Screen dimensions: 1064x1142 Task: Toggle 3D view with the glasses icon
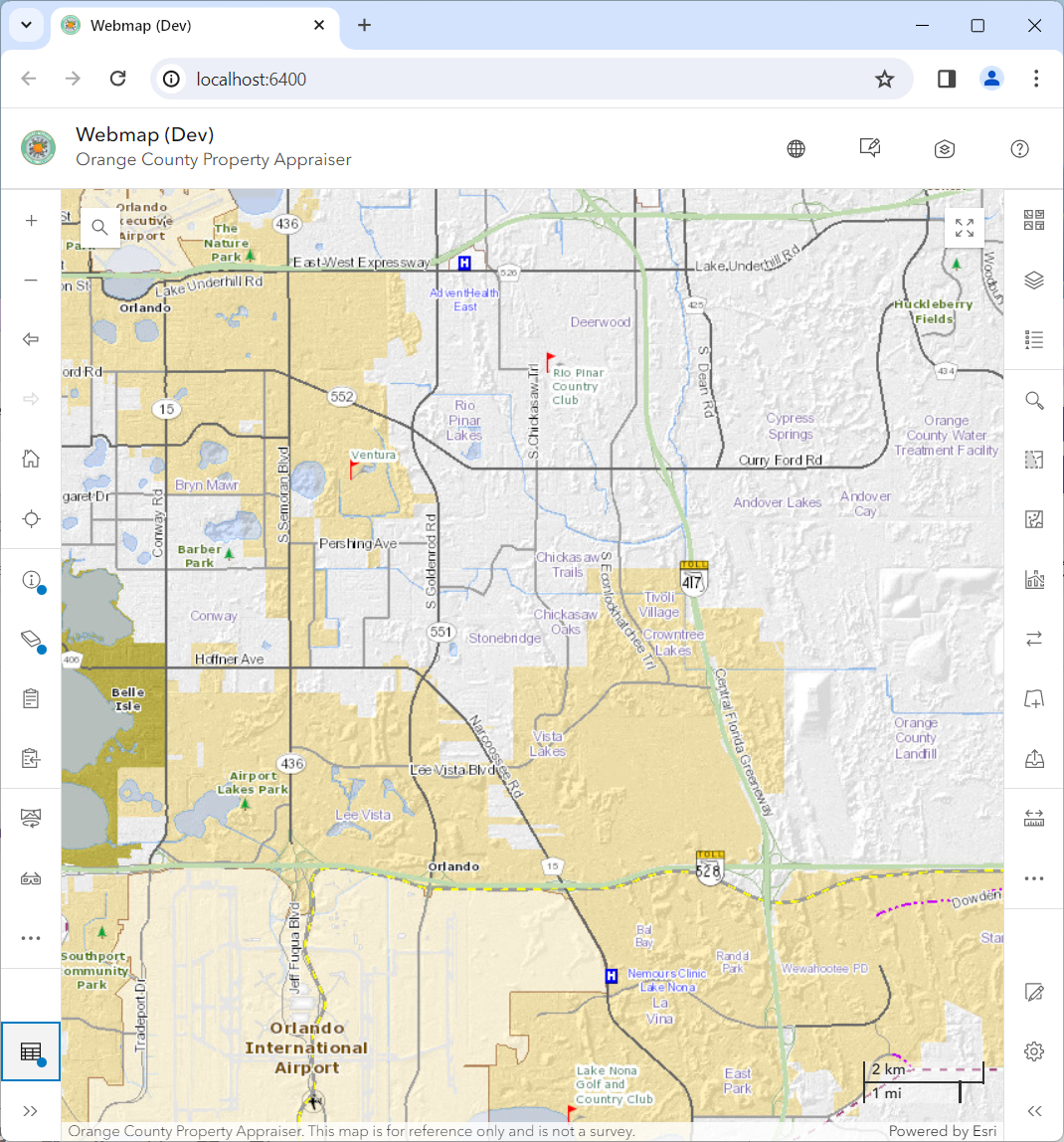[31, 878]
